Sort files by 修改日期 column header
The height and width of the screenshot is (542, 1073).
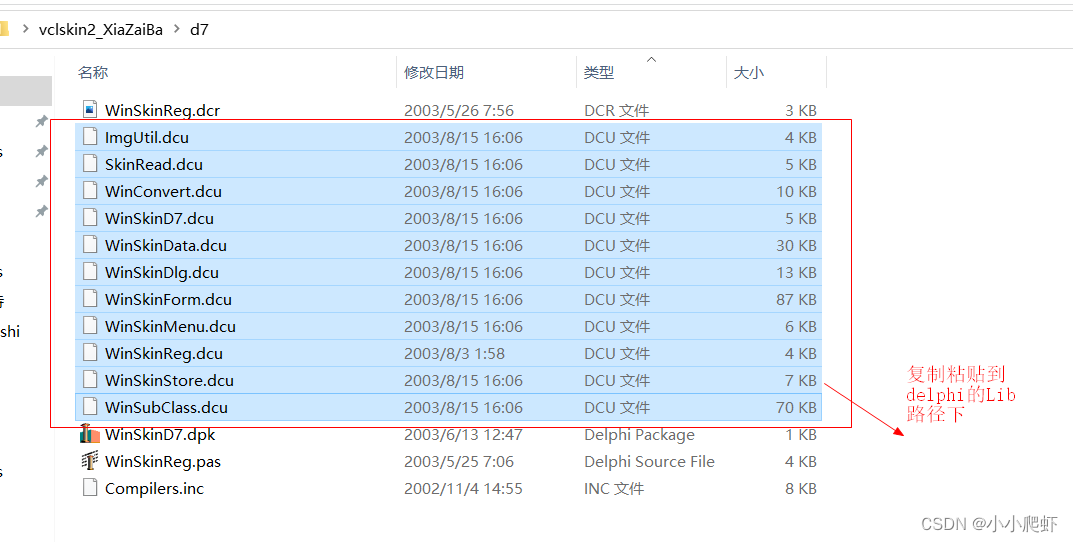click(x=434, y=73)
